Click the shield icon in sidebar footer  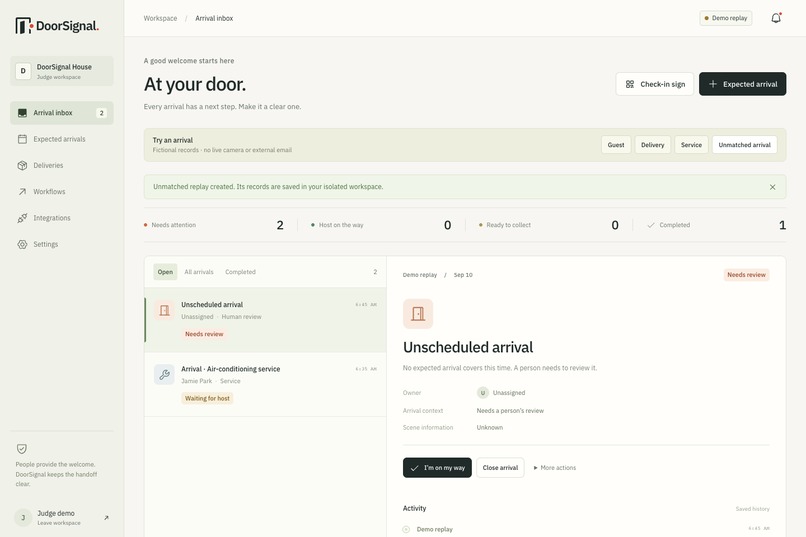coord(22,449)
